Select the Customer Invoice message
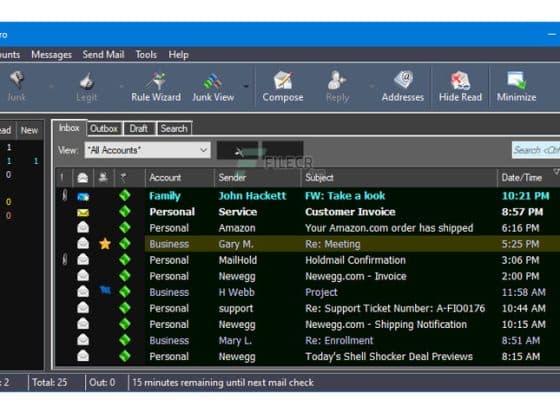 pos(350,212)
